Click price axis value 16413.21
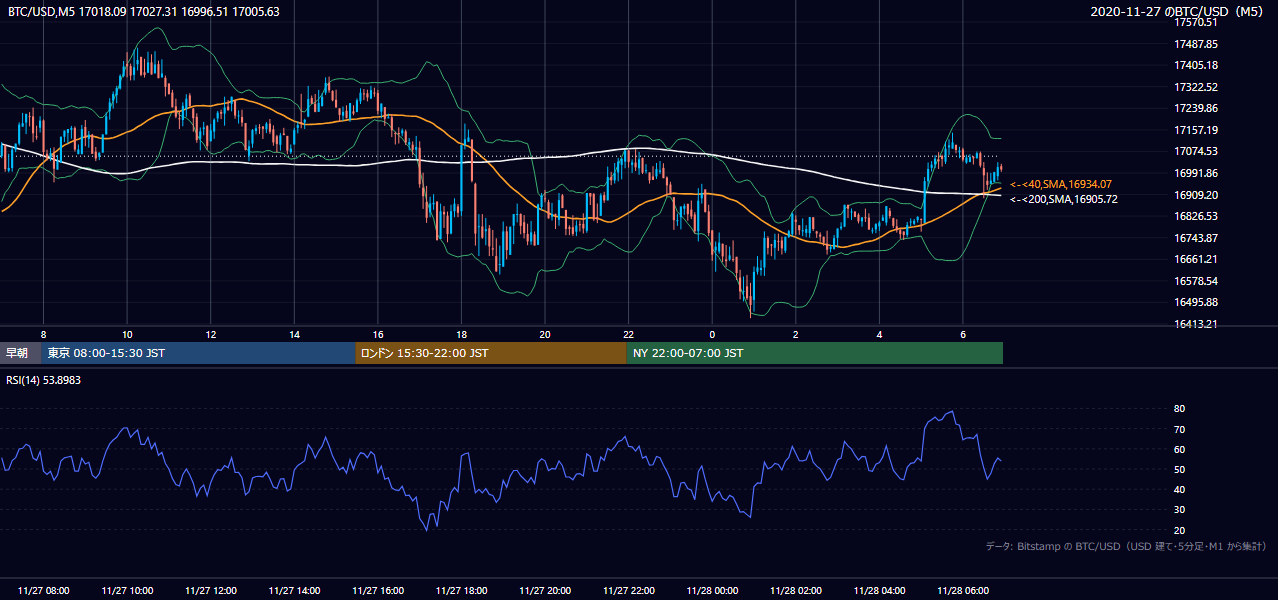Screen dimensions: 1278x600 [x=1196, y=324]
